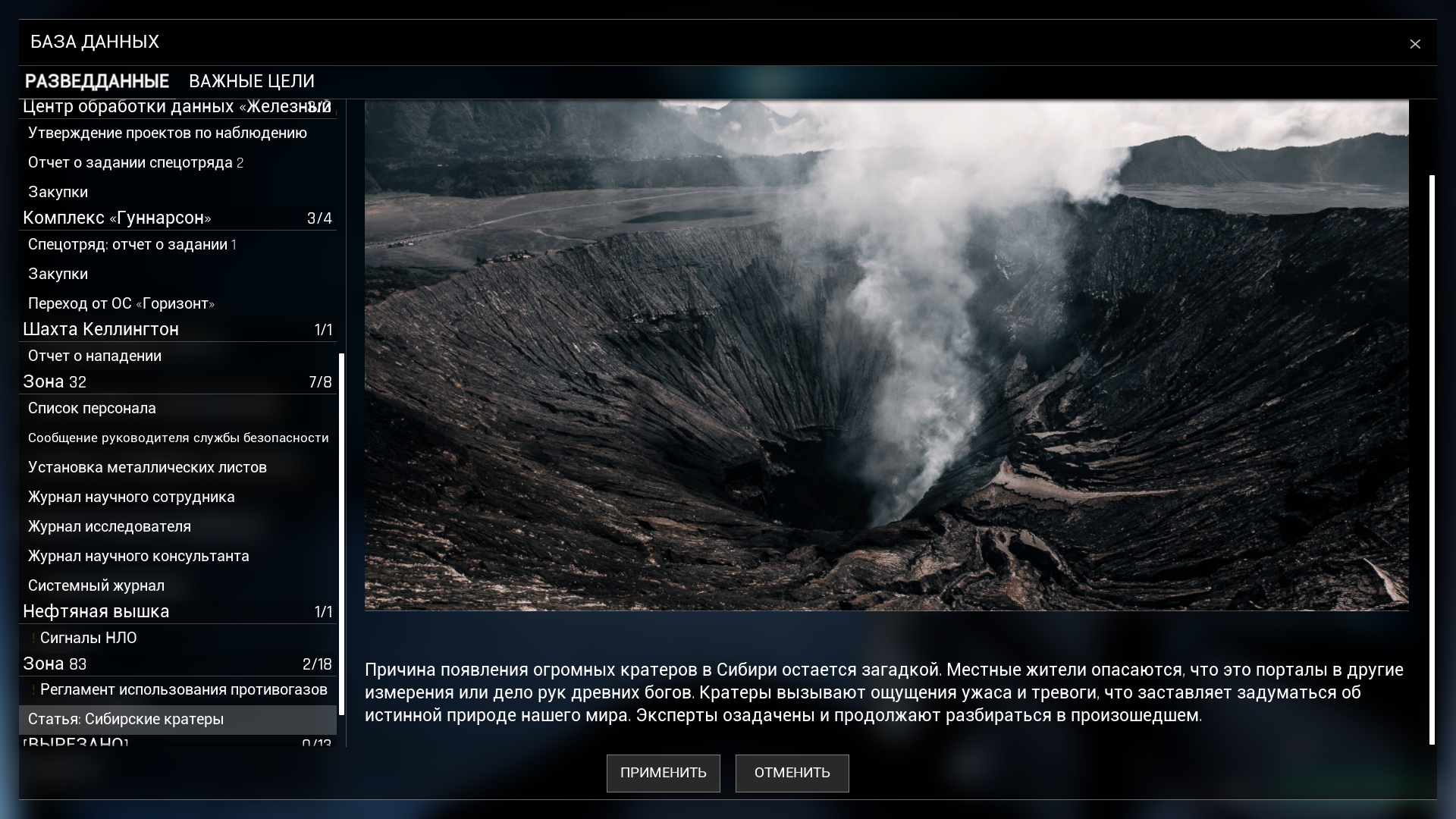Select Утверждение проектов по наблюдению entry
Screen dimensions: 1456x819
pos(168,133)
